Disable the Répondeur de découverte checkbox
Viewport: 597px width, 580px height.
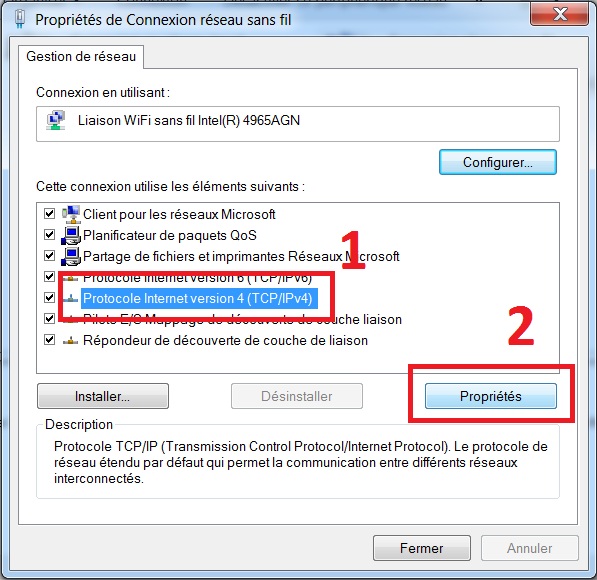(x=49, y=339)
